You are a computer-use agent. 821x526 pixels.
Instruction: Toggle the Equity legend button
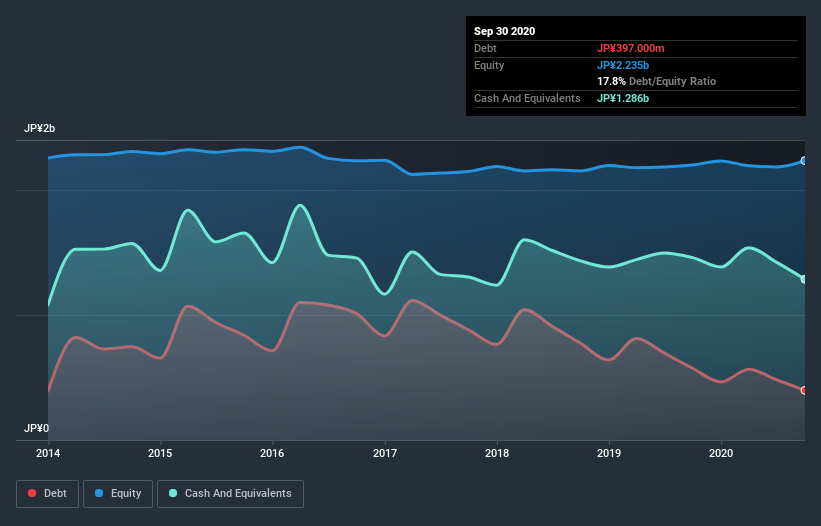[x=118, y=494]
